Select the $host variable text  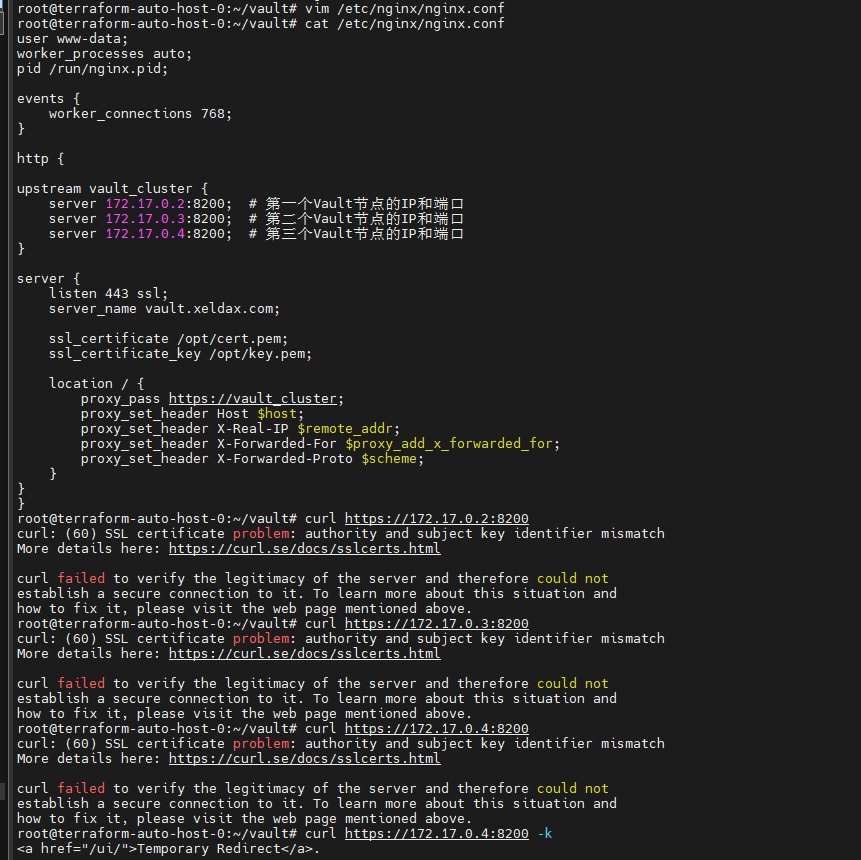pos(277,414)
